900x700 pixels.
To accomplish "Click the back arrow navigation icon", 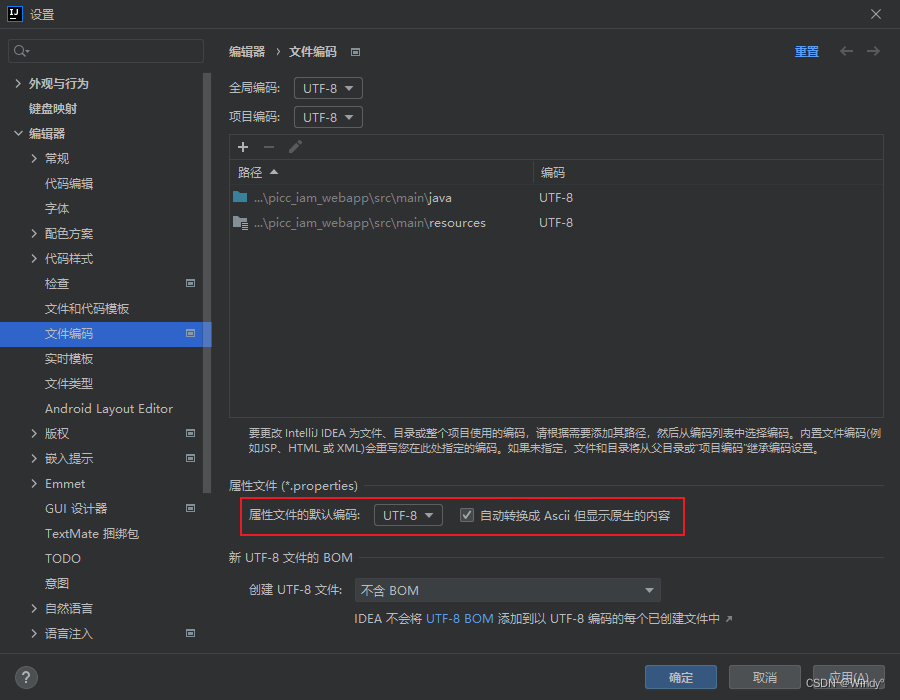I will [846, 51].
